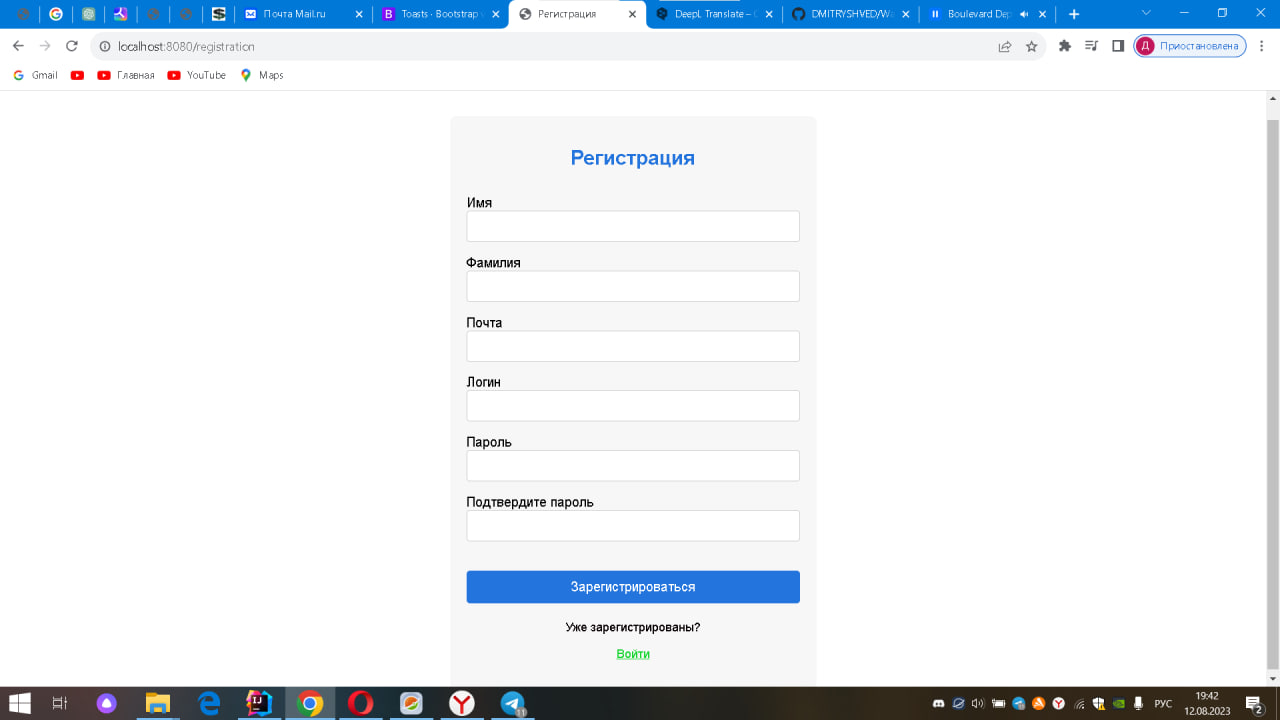This screenshot has height=720, width=1280.
Task: Click the Wi-Fi icon in the tray
Action: tap(1078, 702)
